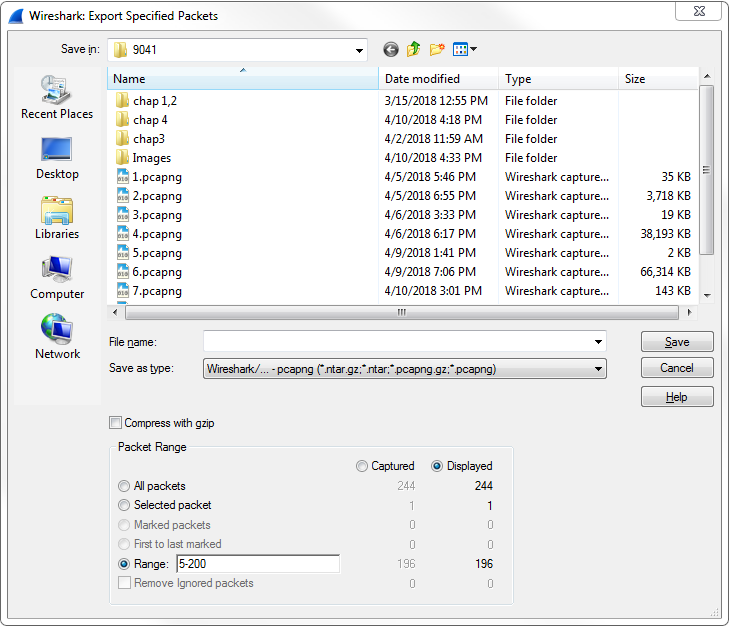The height and width of the screenshot is (628, 730).
Task: Click the 3/15/2018 12:55 PM date
Action: coord(436,100)
